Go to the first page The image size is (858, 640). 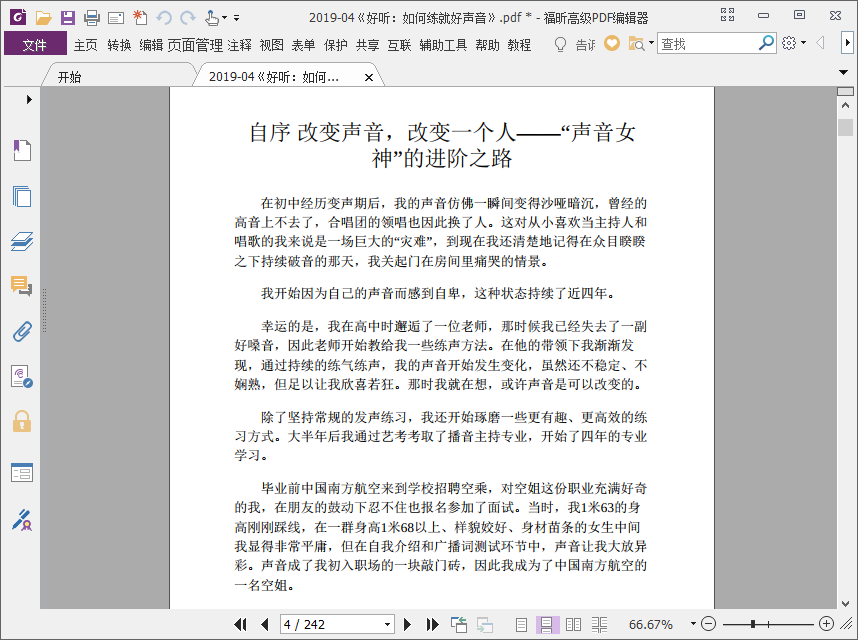pos(240,624)
